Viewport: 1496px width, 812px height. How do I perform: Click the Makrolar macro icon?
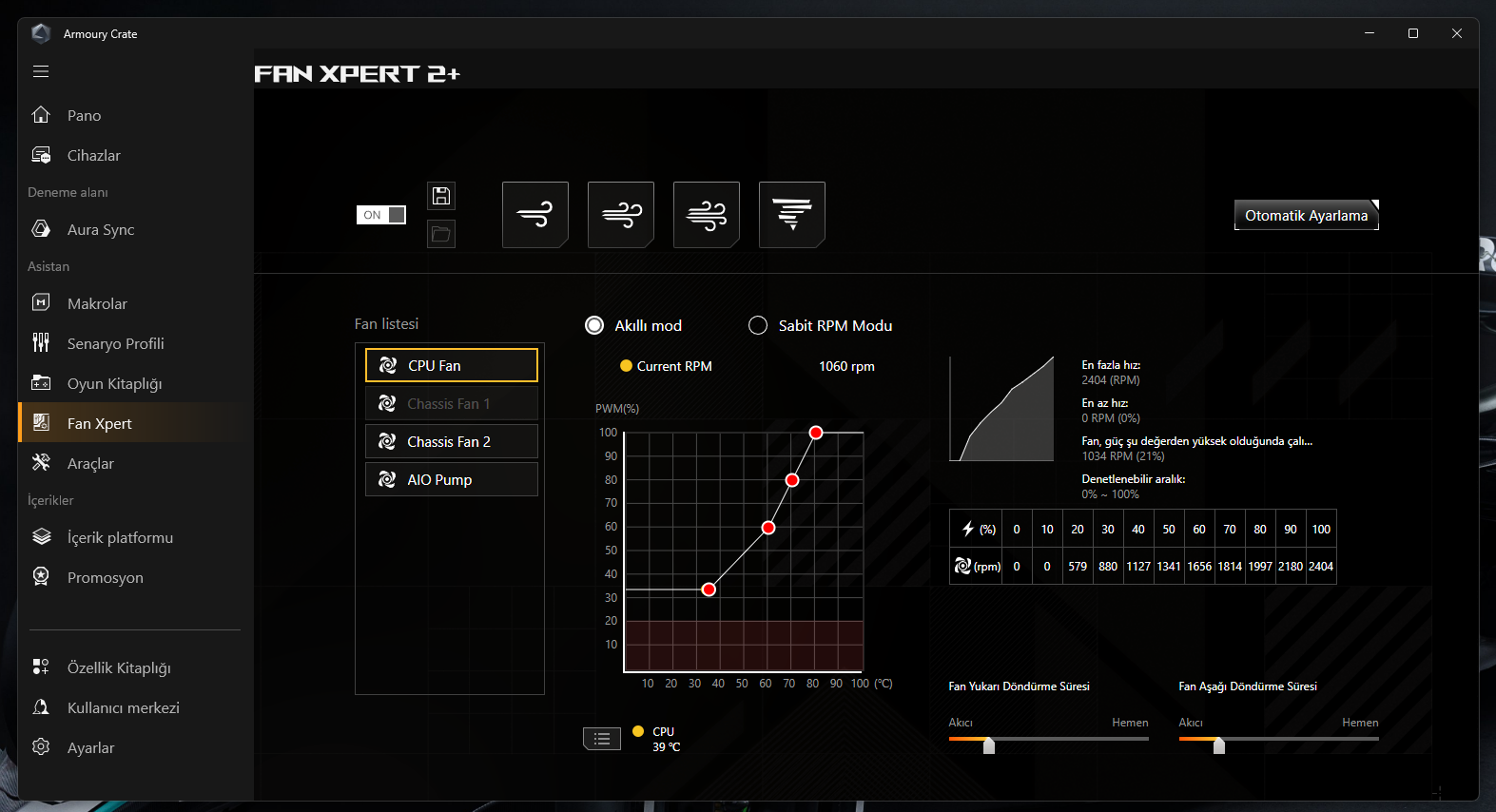[41, 303]
